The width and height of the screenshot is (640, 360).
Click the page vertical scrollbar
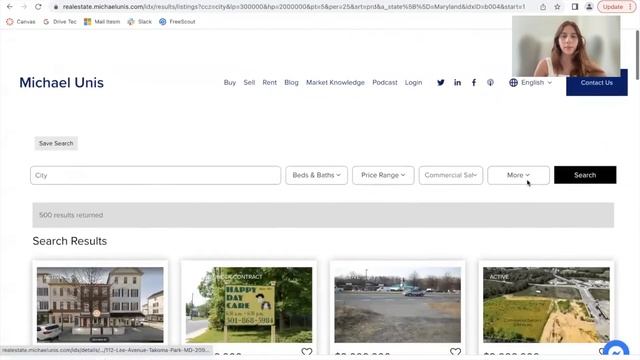coord(637,55)
